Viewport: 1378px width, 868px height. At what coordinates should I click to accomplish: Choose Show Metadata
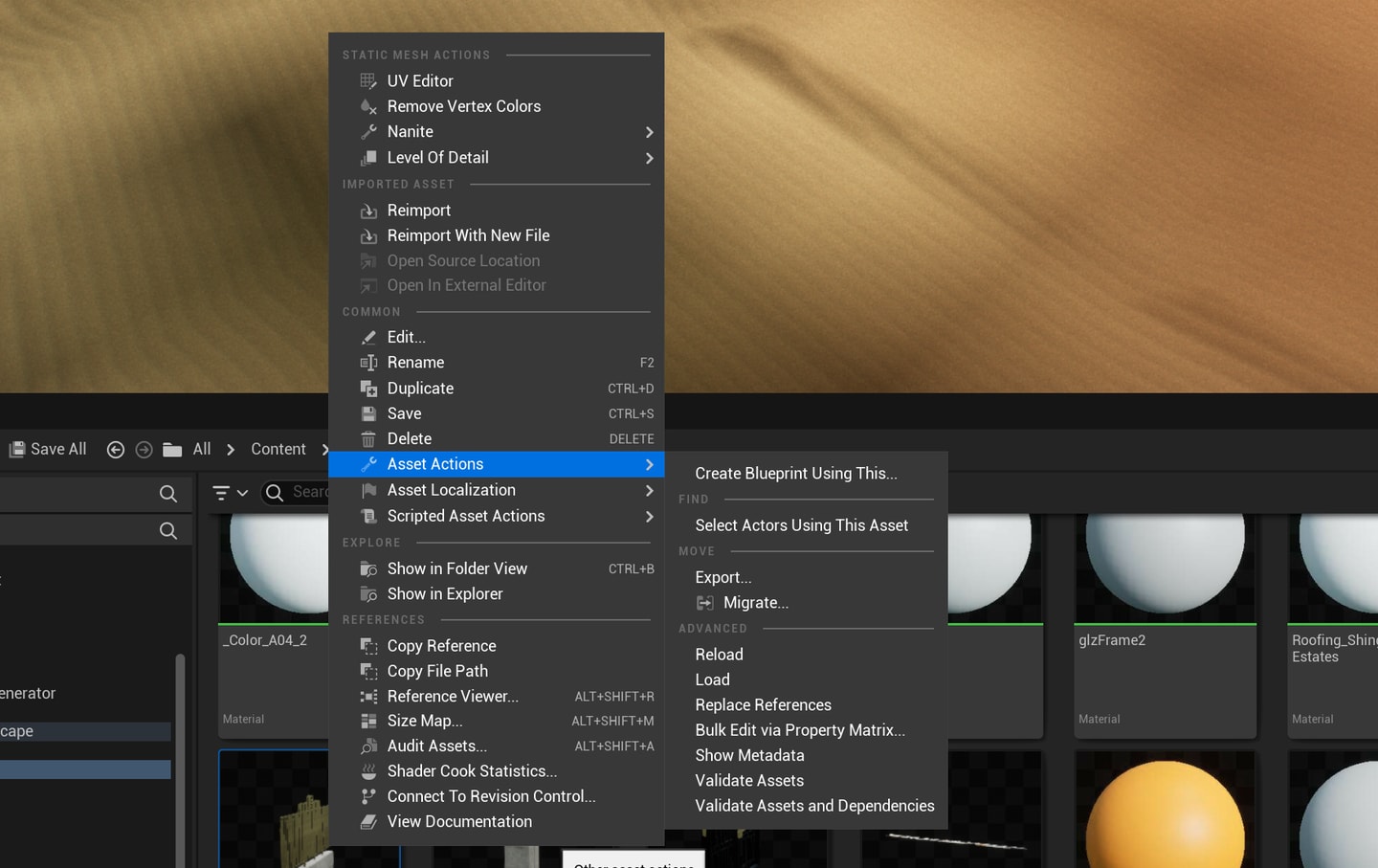[749, 756]
